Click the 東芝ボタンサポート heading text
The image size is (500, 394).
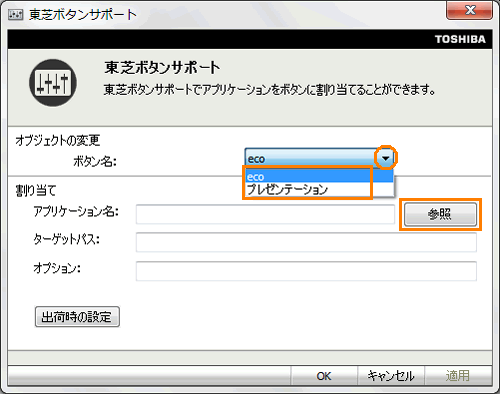tap(162, 68)
